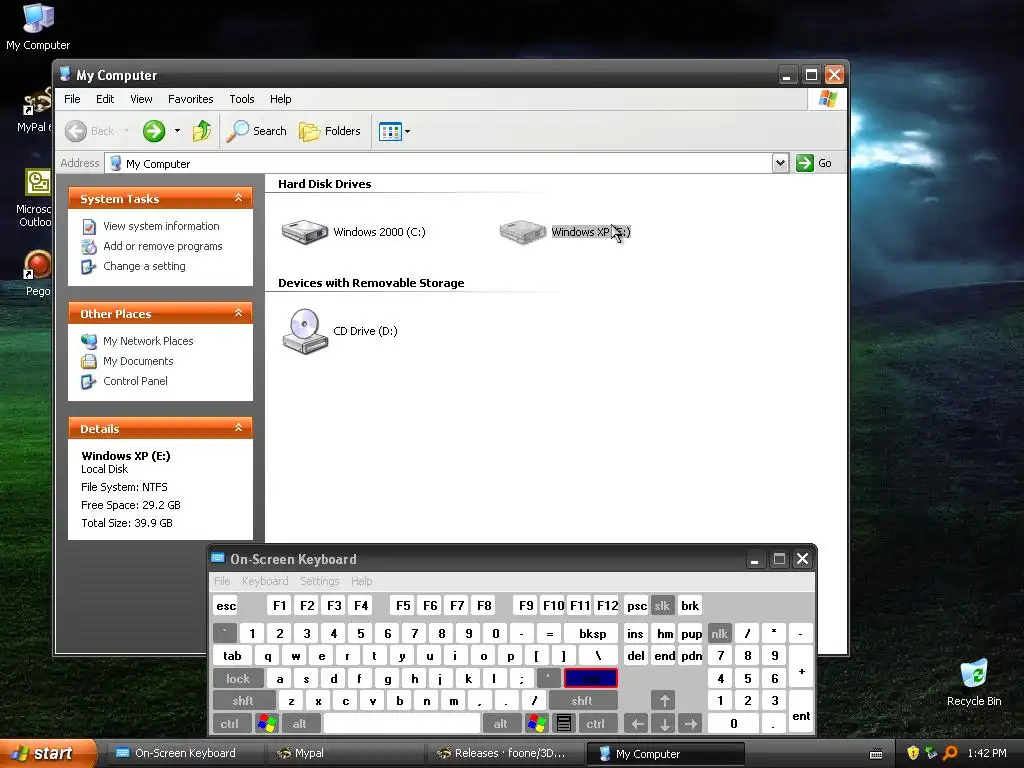Open the File menu in My Computer
This screenshot has height=768, width=1024.
pos(72,99)
